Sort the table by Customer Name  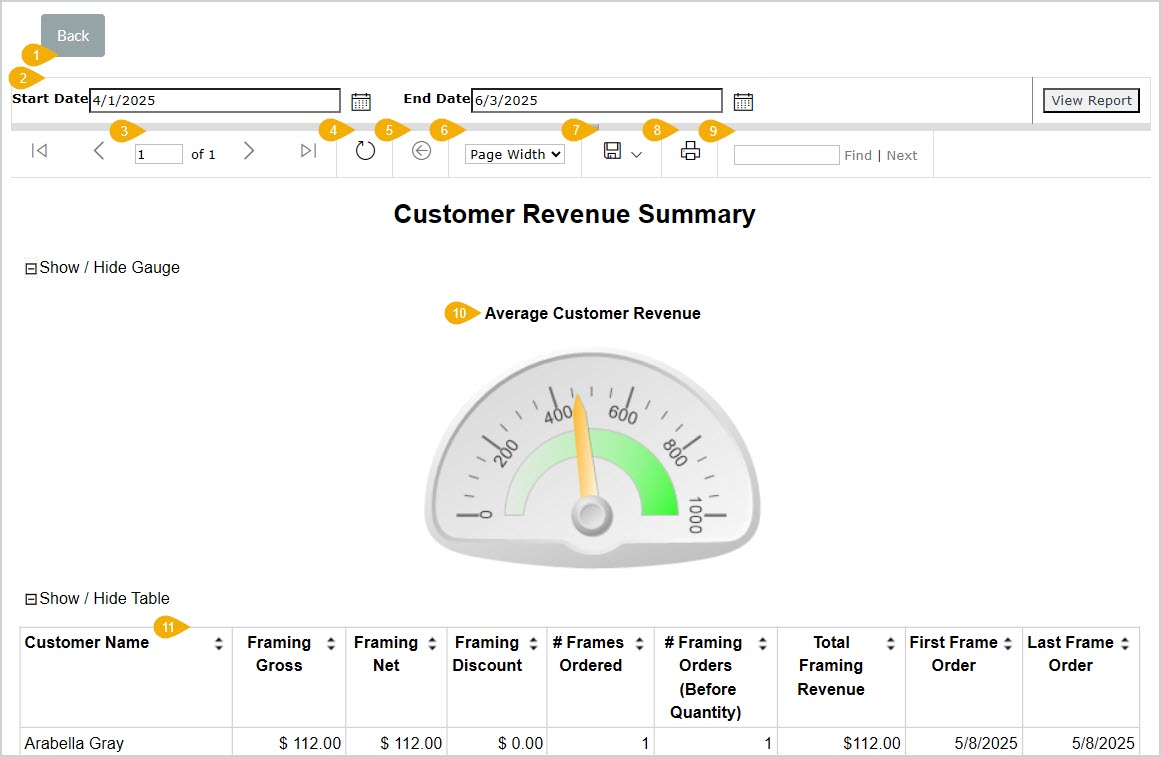point(221,643)
